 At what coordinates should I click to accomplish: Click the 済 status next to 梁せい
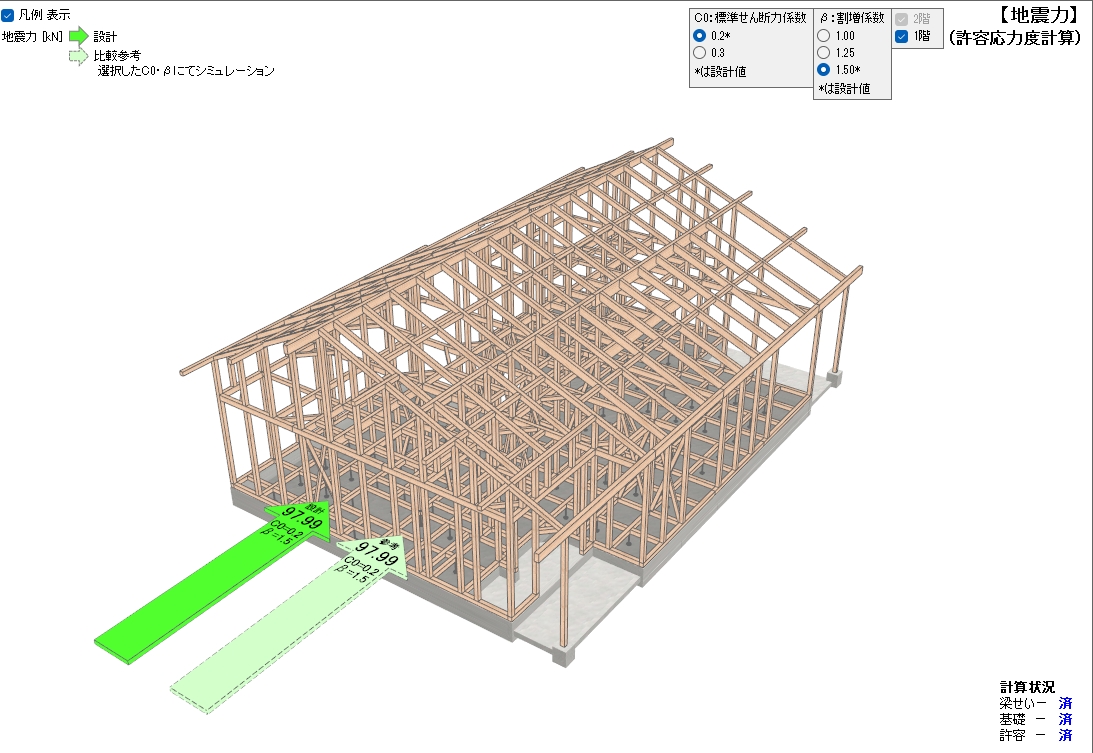coord(1065,703)
